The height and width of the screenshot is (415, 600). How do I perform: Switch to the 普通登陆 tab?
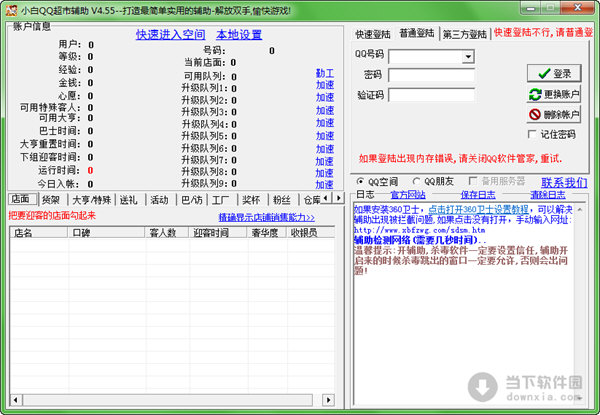click(x=417, y=33)
